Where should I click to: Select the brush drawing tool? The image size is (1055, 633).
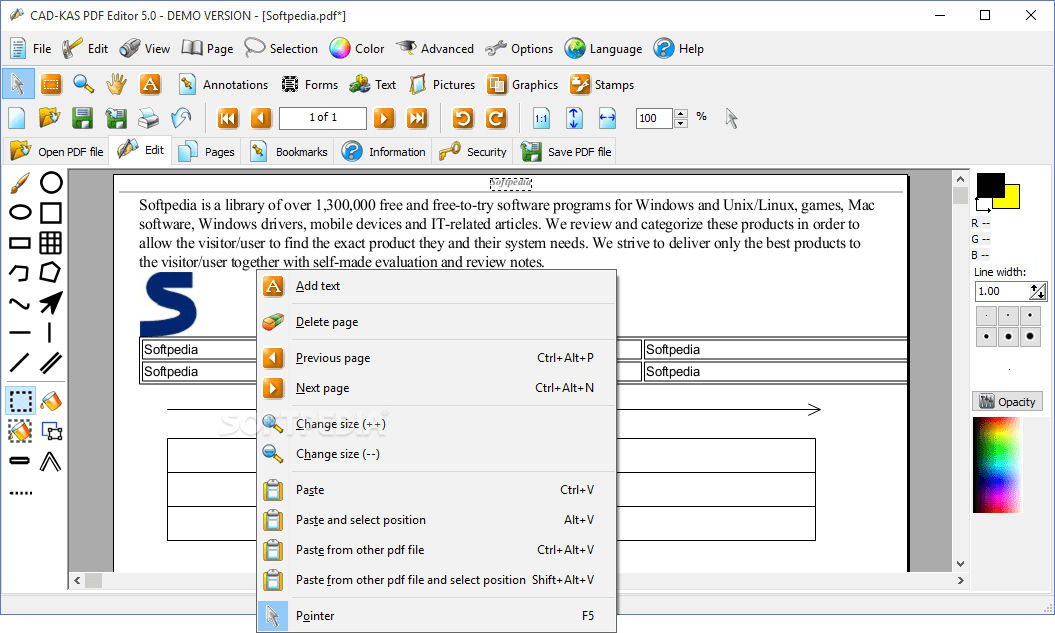[x=20, y=182]
